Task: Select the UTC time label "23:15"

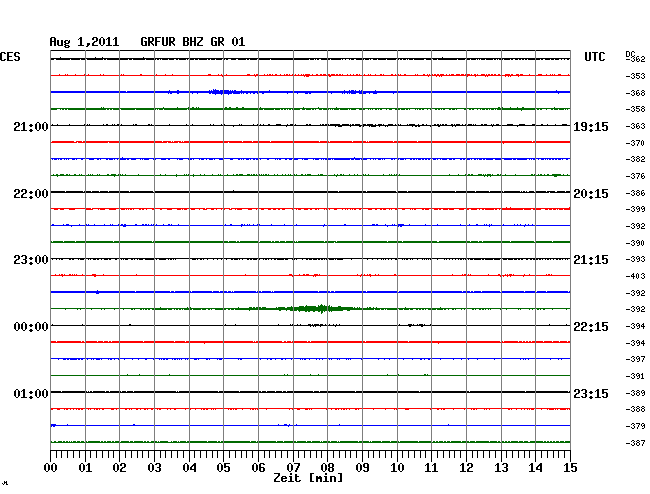Action: point(591,393)
